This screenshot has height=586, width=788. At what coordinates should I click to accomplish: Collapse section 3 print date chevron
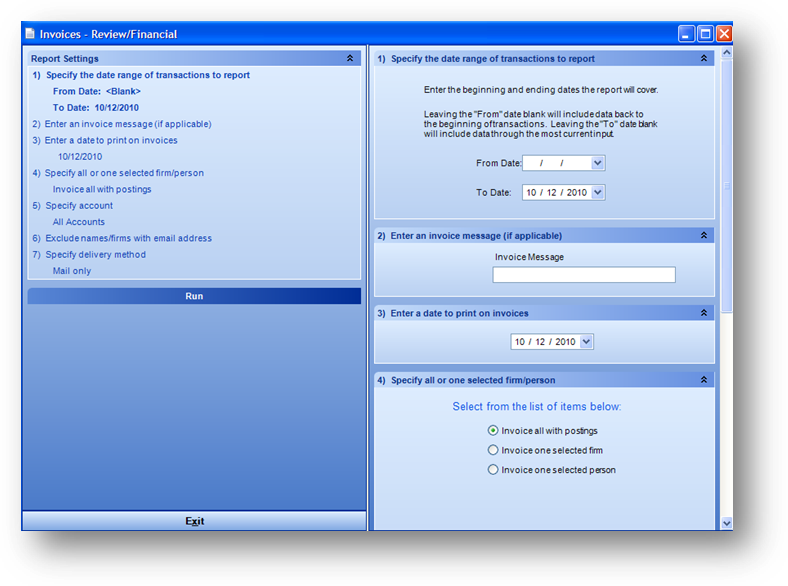tap(704, 313)
